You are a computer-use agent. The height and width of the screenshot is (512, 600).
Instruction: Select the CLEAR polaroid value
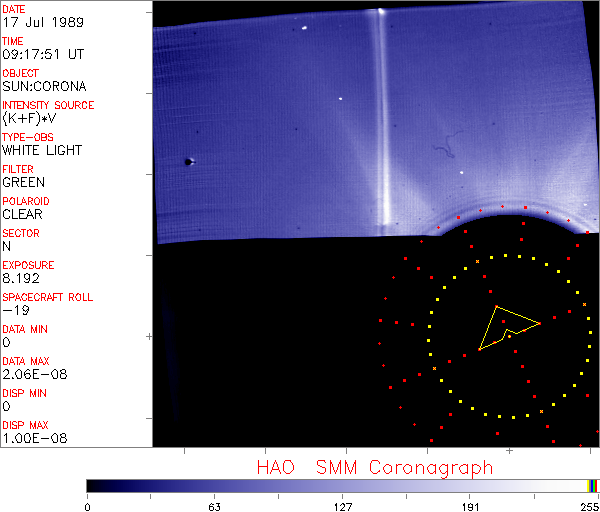pyautogui.click(x=22, y=214)
